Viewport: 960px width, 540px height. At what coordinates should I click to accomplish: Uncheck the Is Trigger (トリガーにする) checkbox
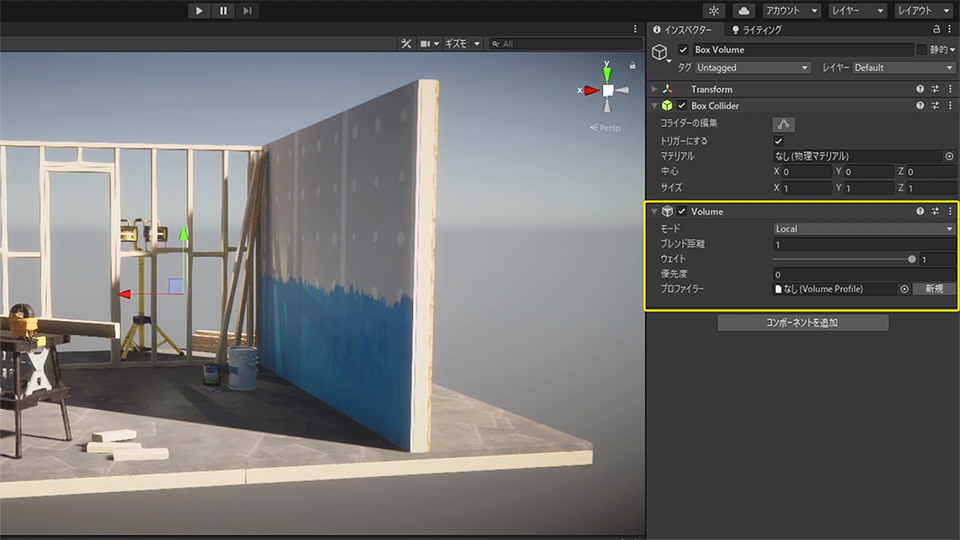pos(779,141)
